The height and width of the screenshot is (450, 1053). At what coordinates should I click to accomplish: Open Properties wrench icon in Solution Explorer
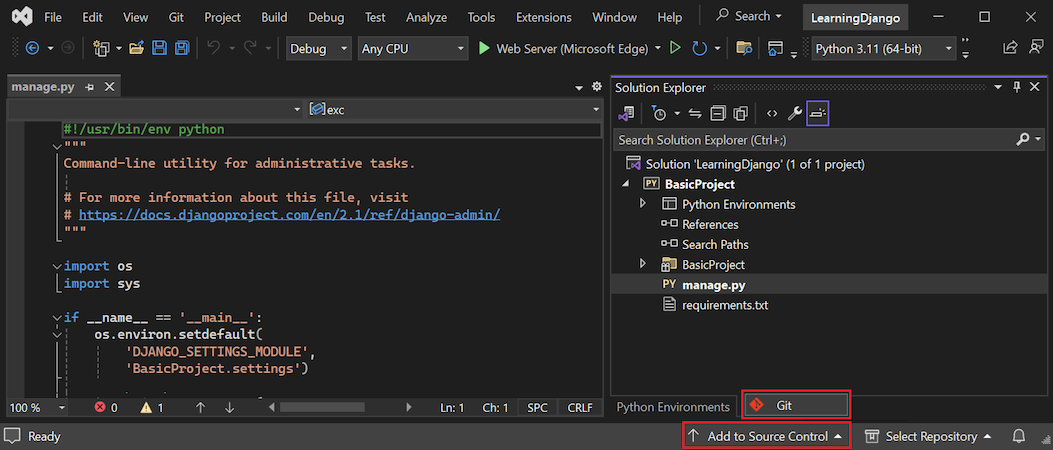click(795, 113)
